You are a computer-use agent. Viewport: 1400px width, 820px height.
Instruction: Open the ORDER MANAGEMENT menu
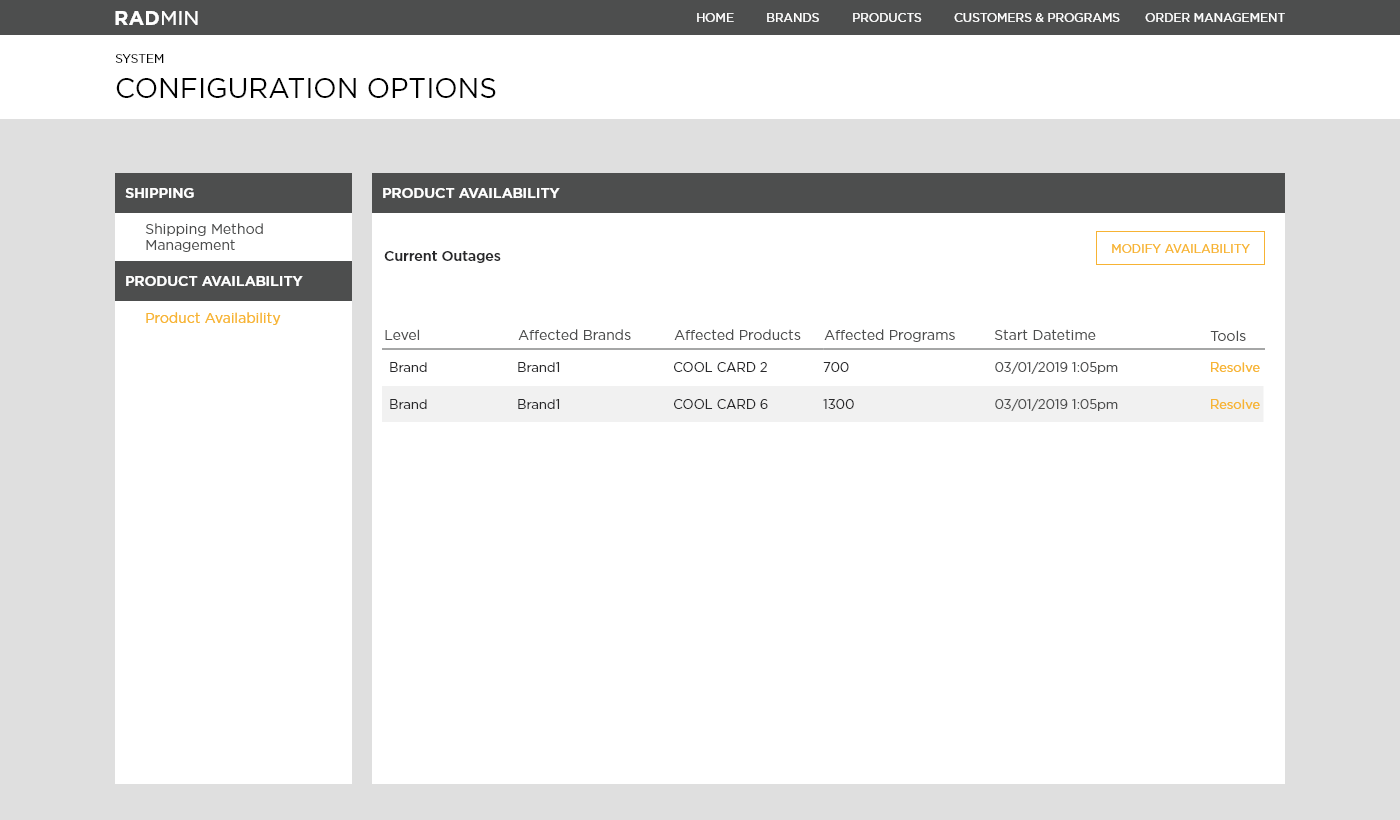[x=1215, y=17]
